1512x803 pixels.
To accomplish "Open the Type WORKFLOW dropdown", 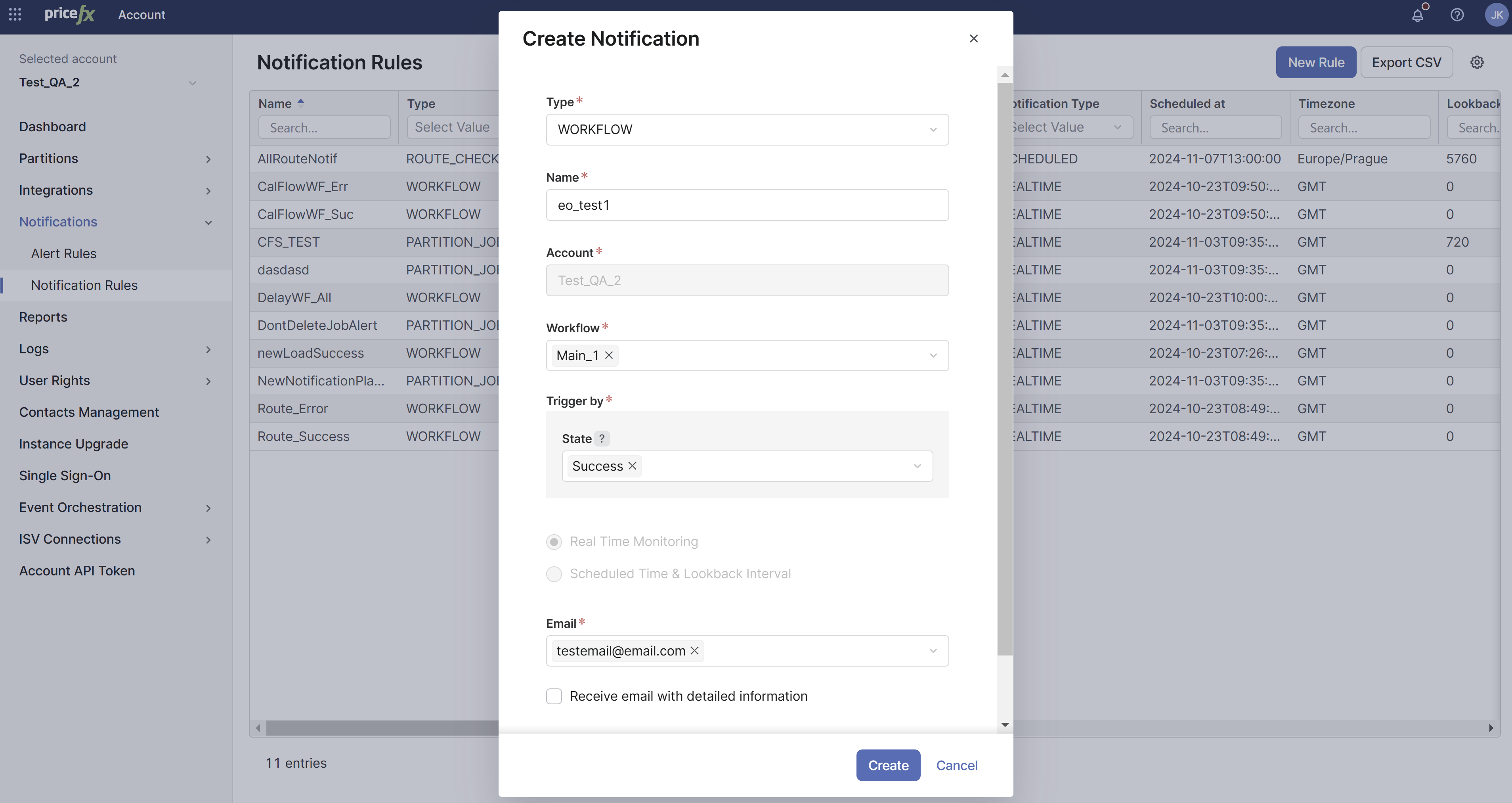I will coord(747,129).
